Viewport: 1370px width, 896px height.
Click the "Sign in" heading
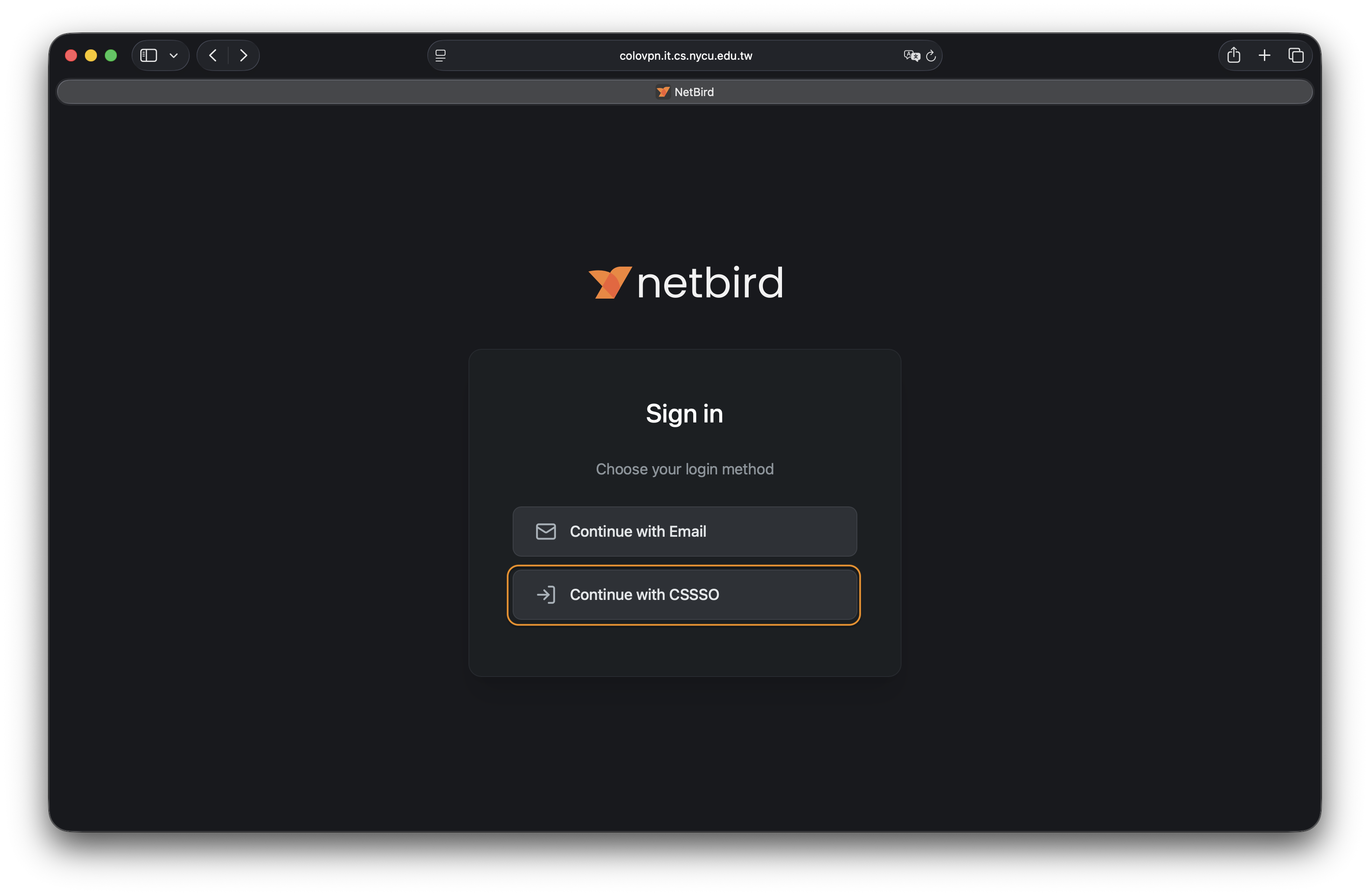pyautogui.click(x=685, y=414)
